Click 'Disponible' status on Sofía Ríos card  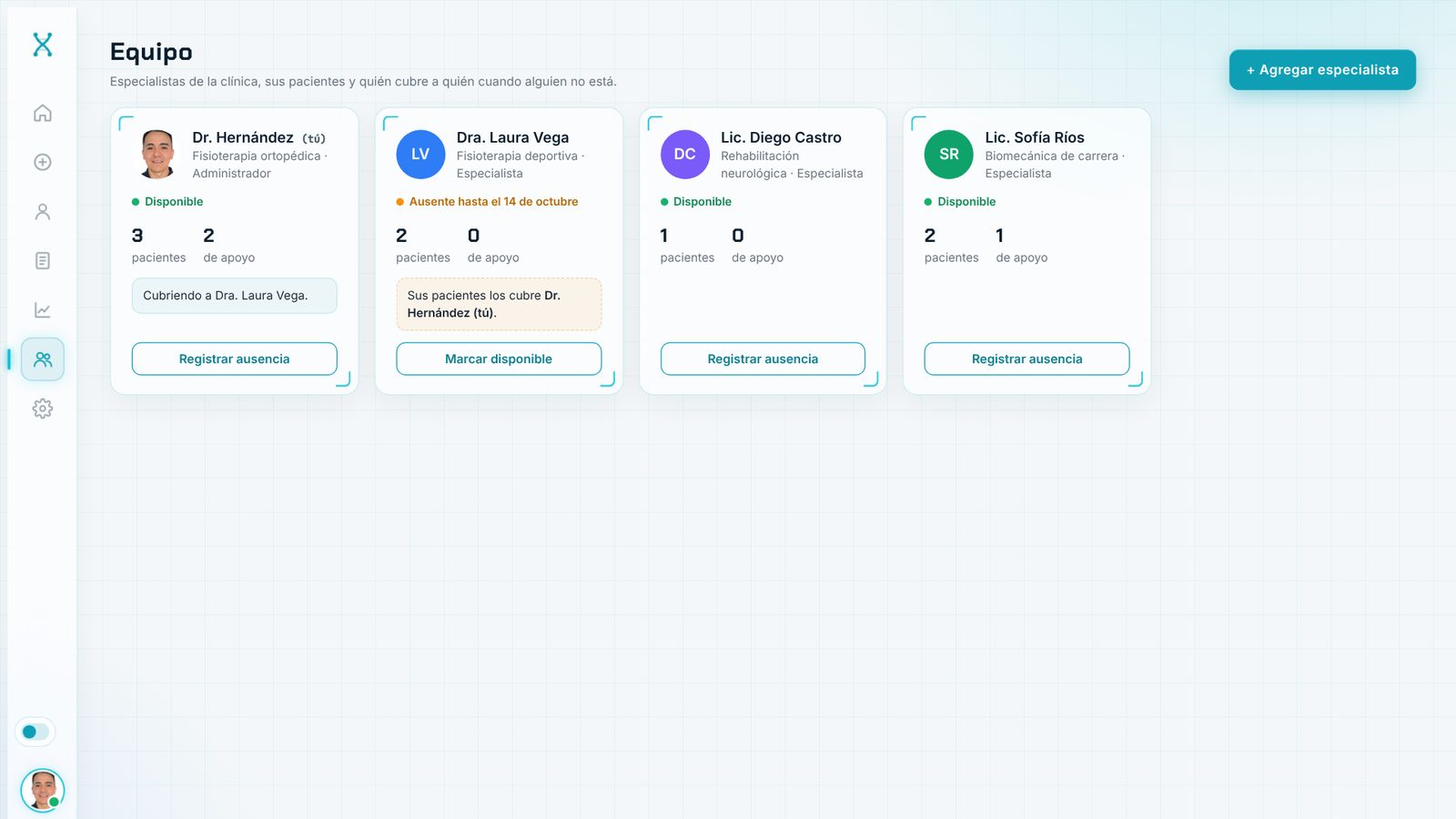point(960,202)
